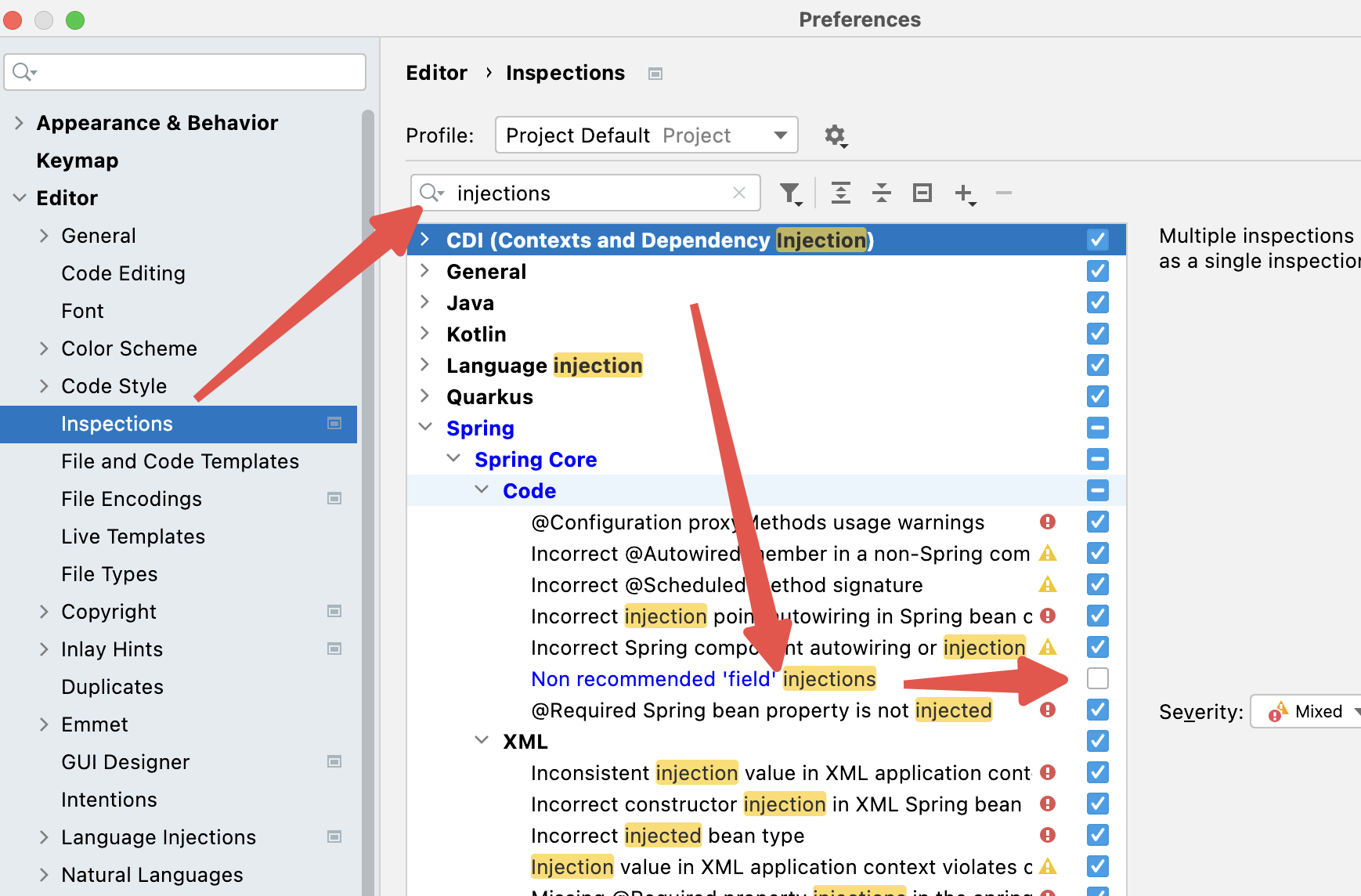Click warning icon on Spring component autowiring row

[x=1048, y=647]
